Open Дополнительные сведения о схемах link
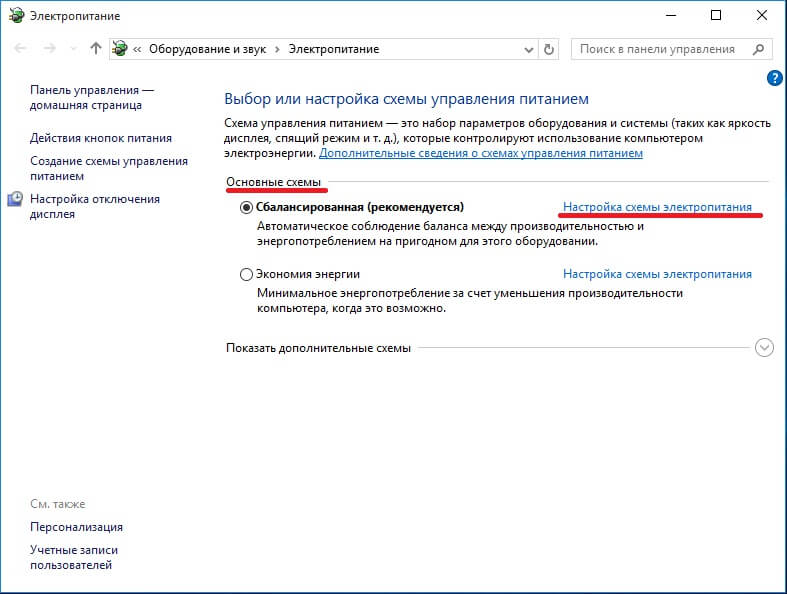The height and width of the screenshot is (594, 787). [x=480, y=153]
